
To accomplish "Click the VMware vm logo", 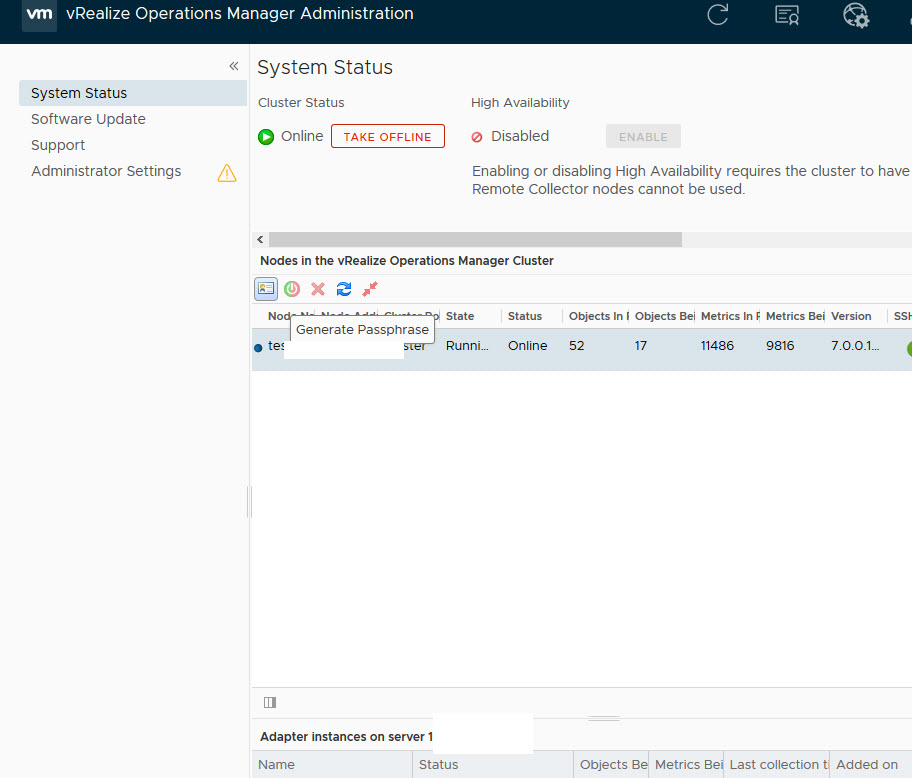I will (39, 15).
